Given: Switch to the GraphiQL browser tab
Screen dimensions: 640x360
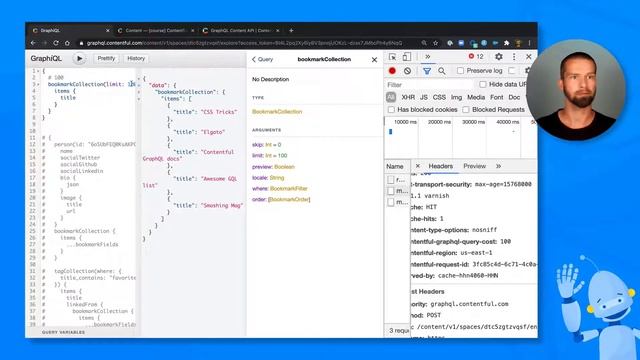Looking at the screenshot, I should [69, 30].
